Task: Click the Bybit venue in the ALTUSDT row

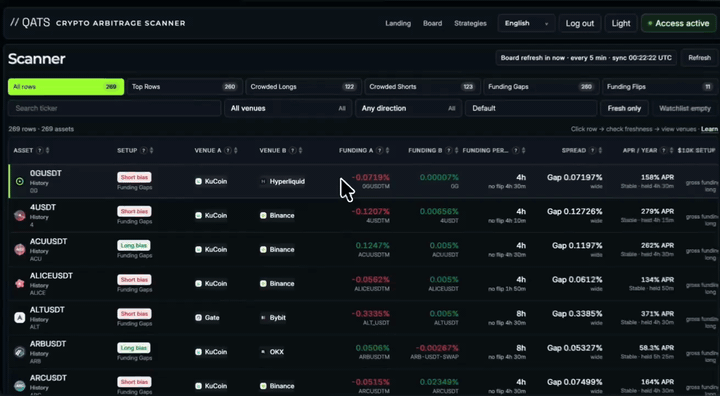Action: (273, 317)
